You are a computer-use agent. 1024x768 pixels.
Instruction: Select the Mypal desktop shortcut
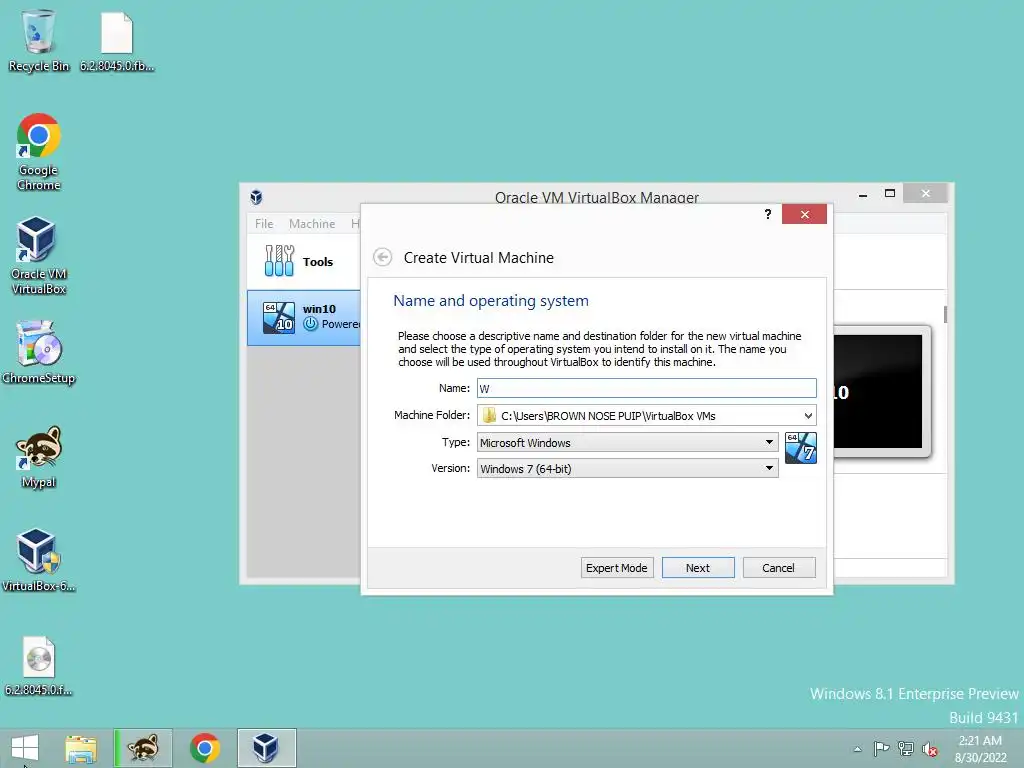[39, 457]
